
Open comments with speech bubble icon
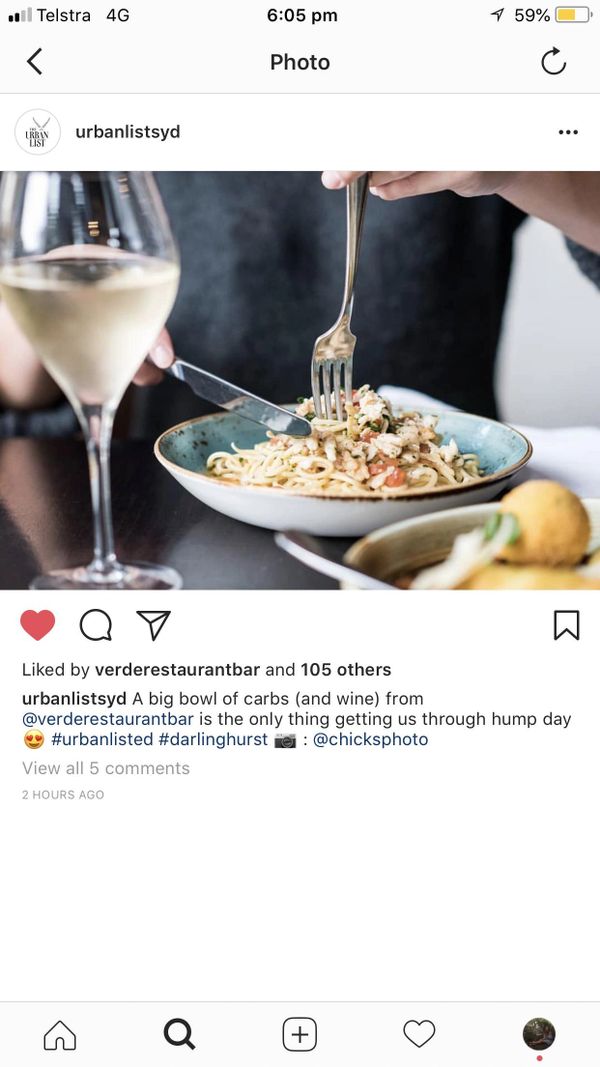coord(95,625)
